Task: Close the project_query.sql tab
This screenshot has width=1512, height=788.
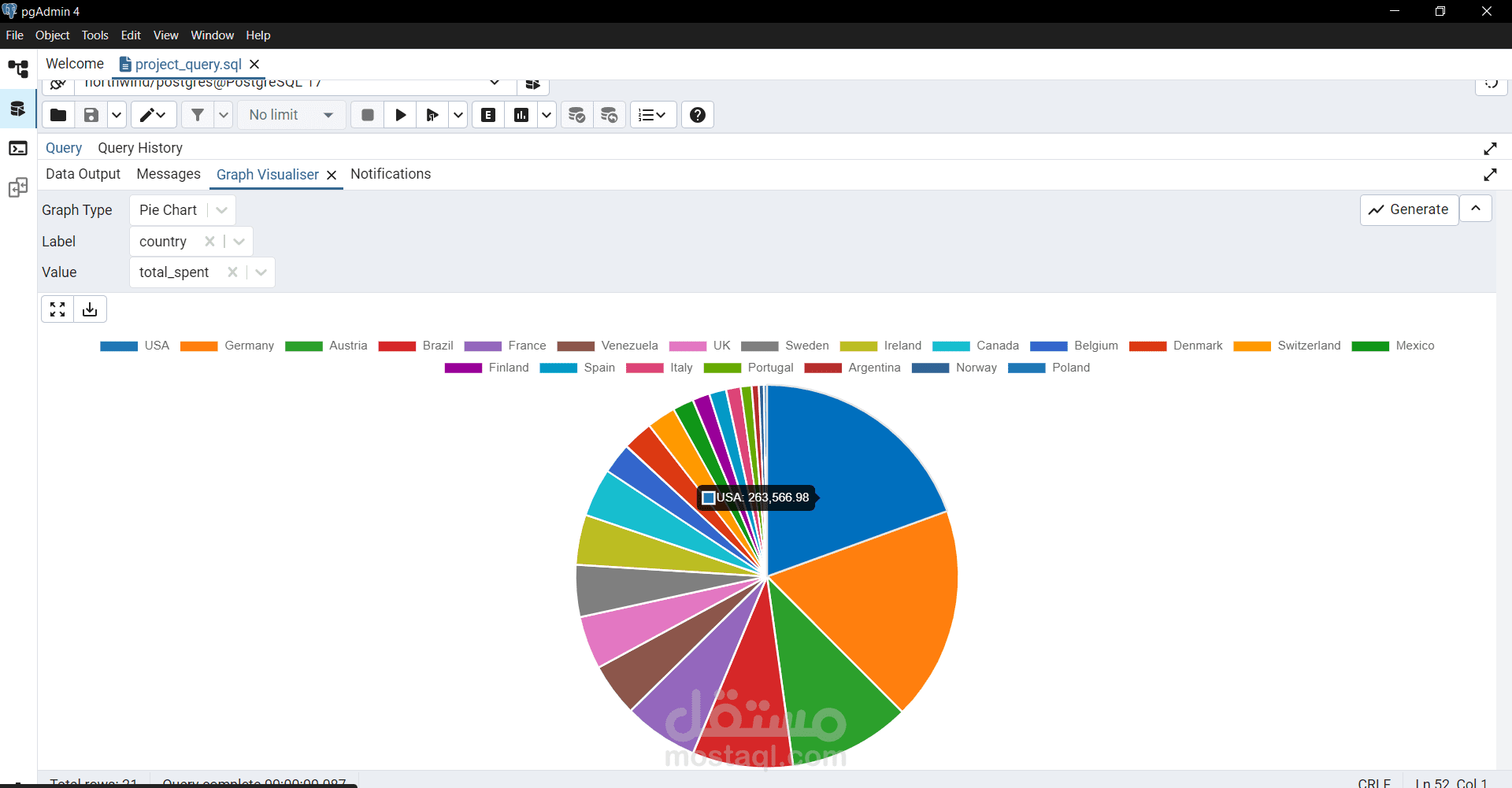Action: [x=254, y=65]
